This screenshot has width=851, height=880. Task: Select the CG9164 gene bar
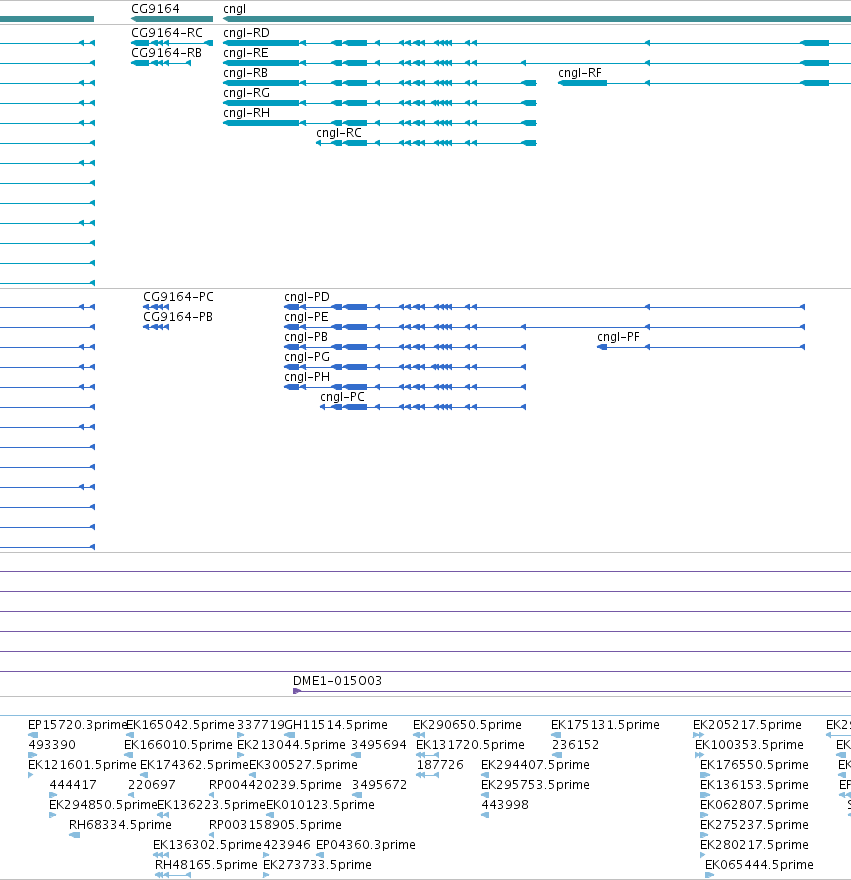(x=172, y=19)
